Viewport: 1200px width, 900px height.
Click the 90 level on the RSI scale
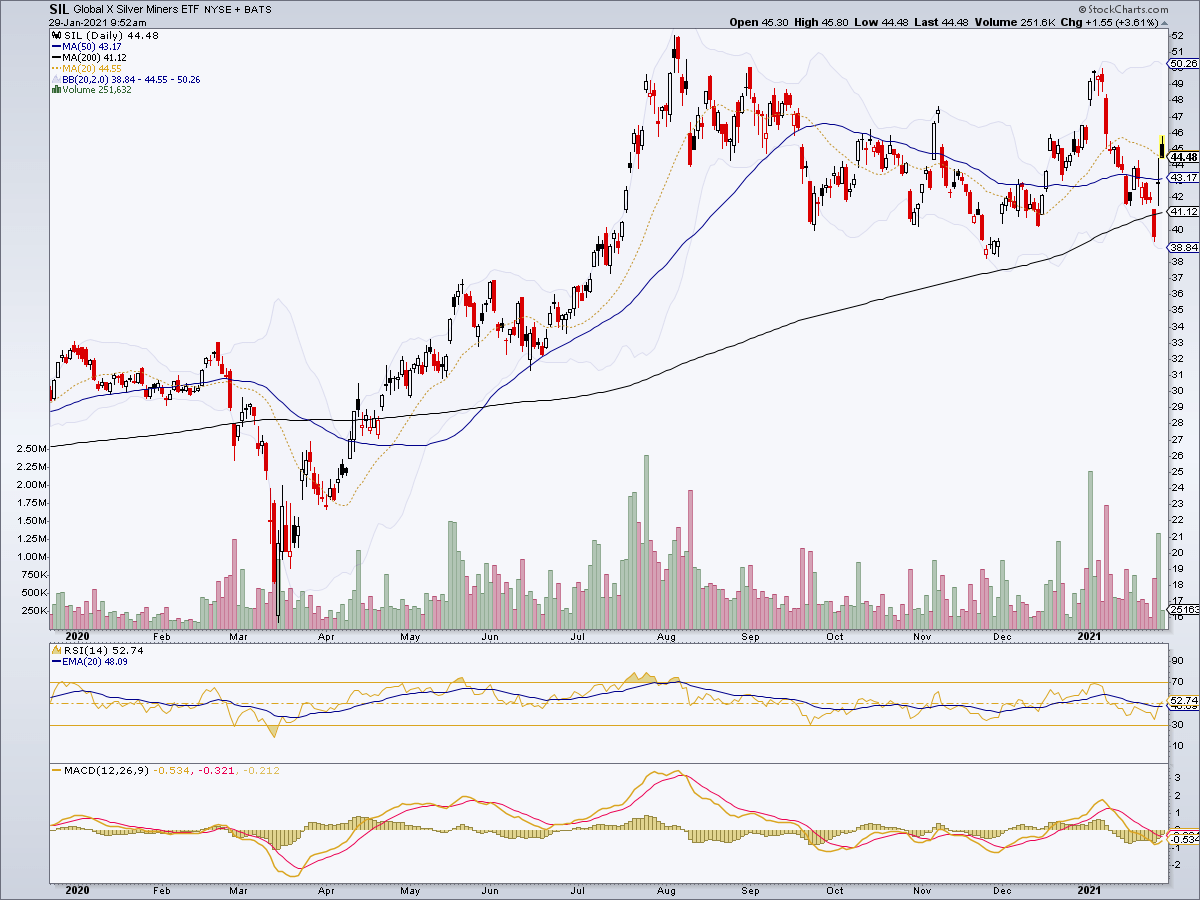click(1177, 661)
